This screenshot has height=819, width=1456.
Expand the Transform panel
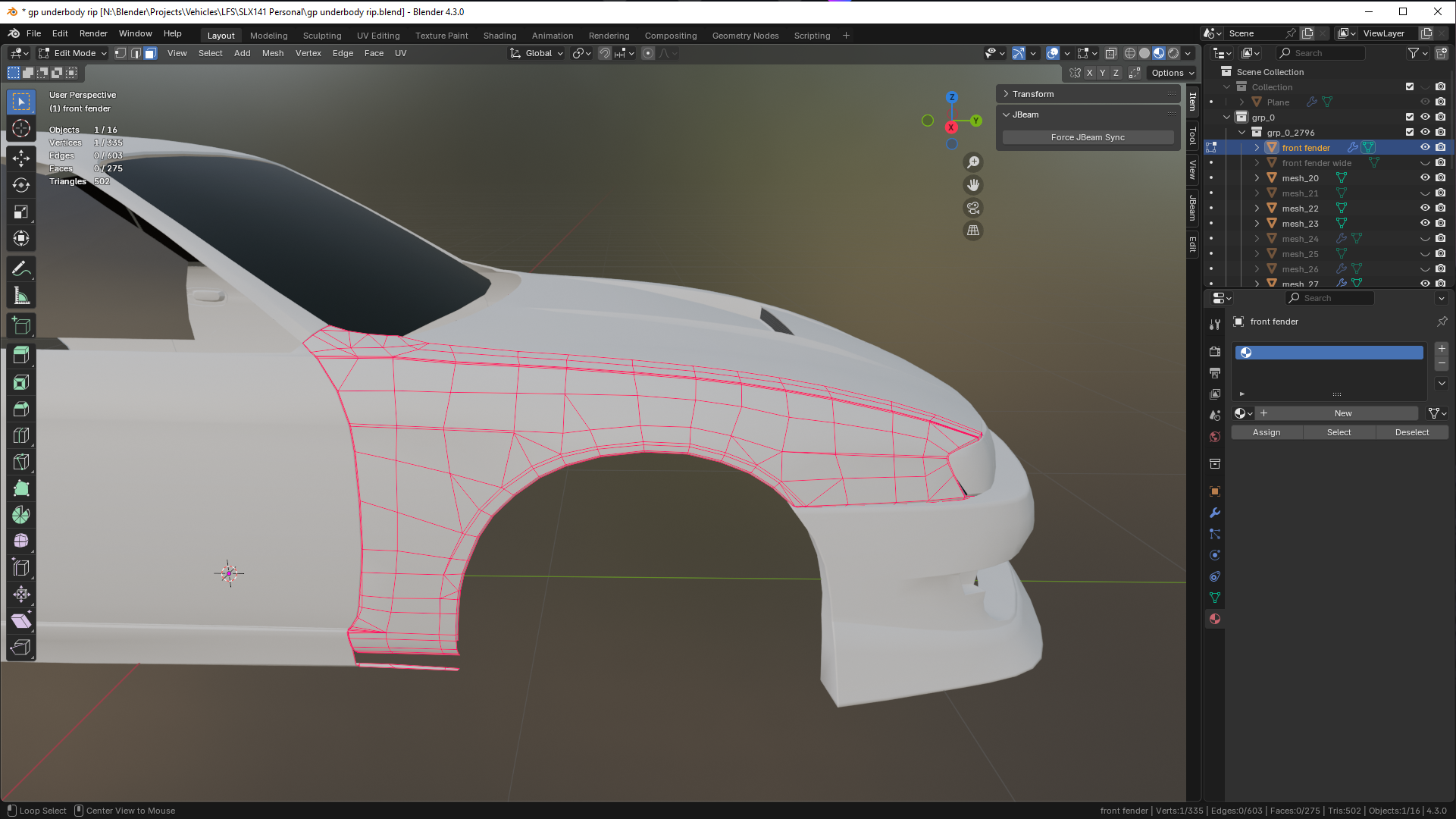1033,94
